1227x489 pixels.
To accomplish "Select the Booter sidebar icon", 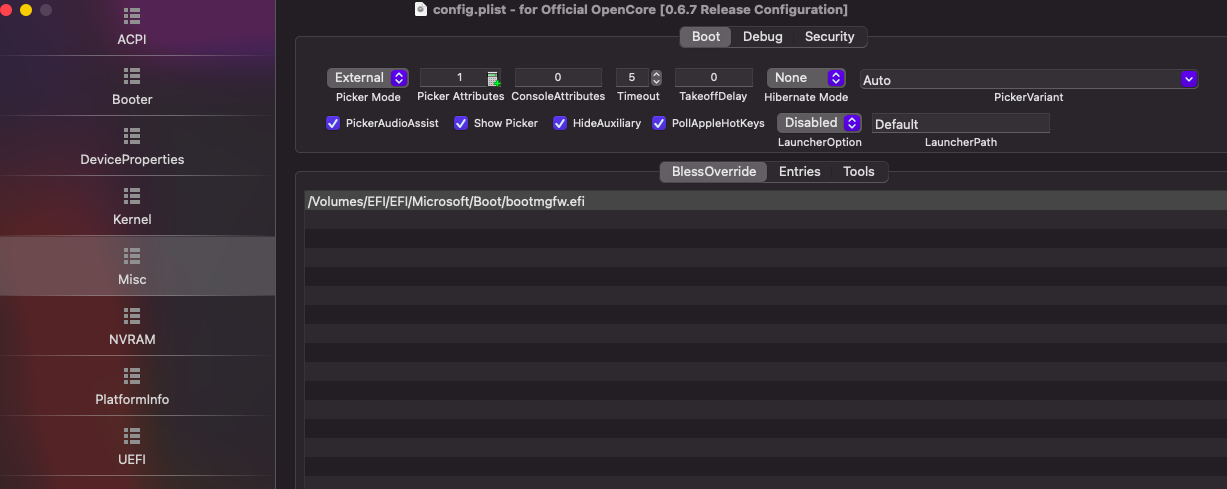I will coord(132,76).
